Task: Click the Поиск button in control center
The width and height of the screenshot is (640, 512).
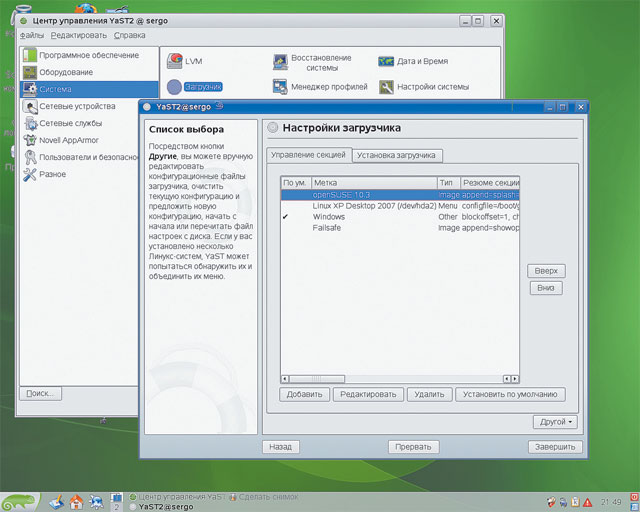Action: (40, 394)
